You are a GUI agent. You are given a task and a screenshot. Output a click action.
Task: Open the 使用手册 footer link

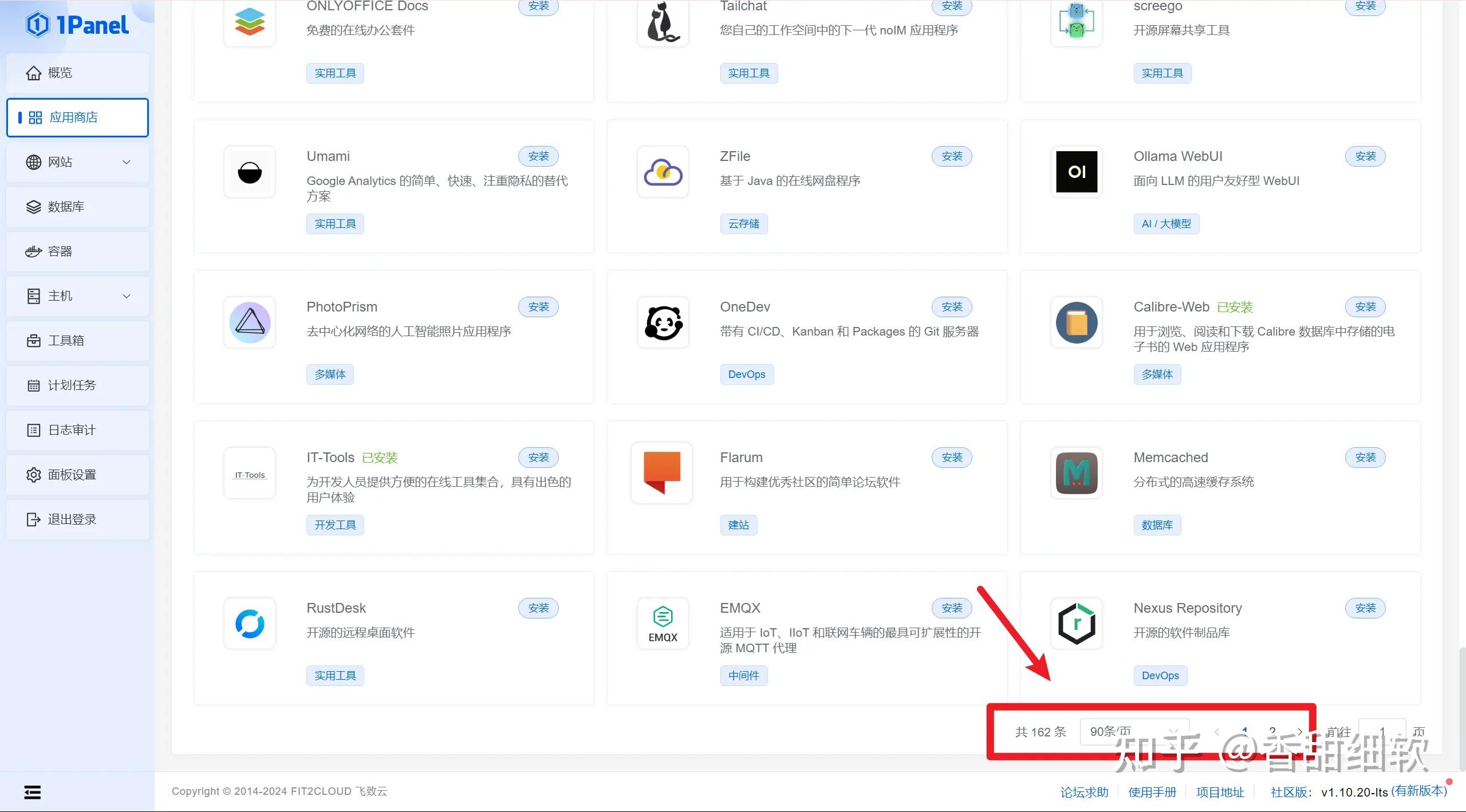click(1152, 792)
